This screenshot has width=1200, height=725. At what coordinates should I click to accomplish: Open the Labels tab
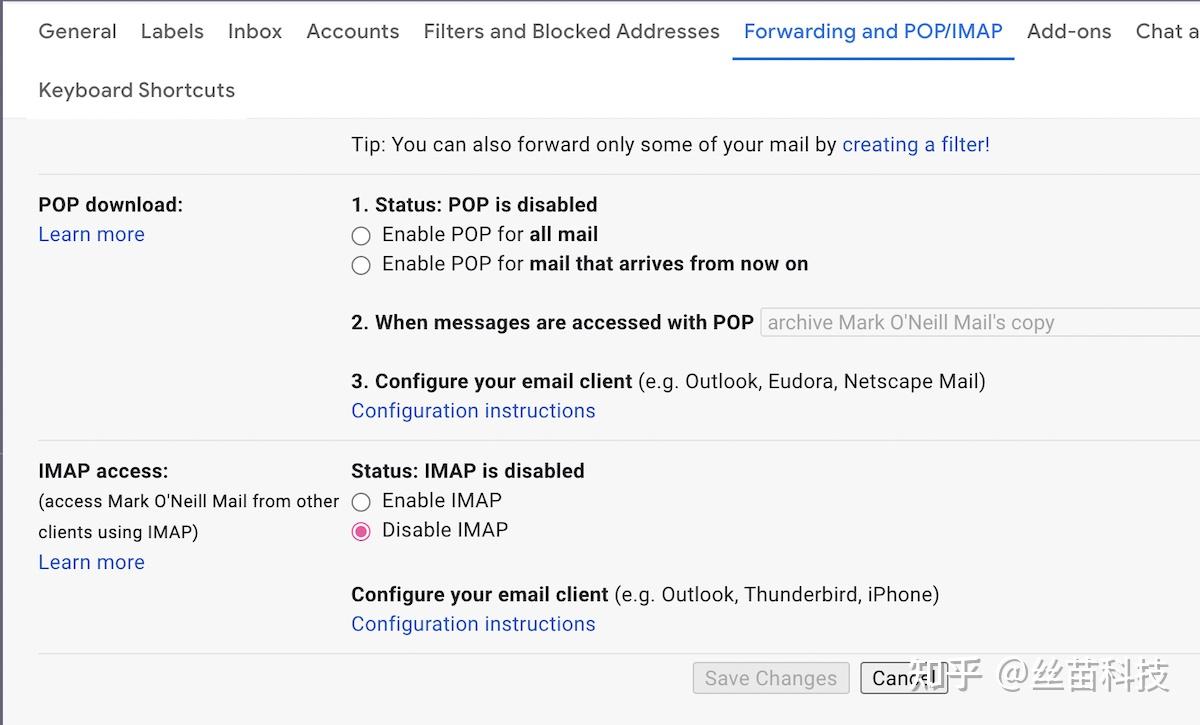coord(172,31)
